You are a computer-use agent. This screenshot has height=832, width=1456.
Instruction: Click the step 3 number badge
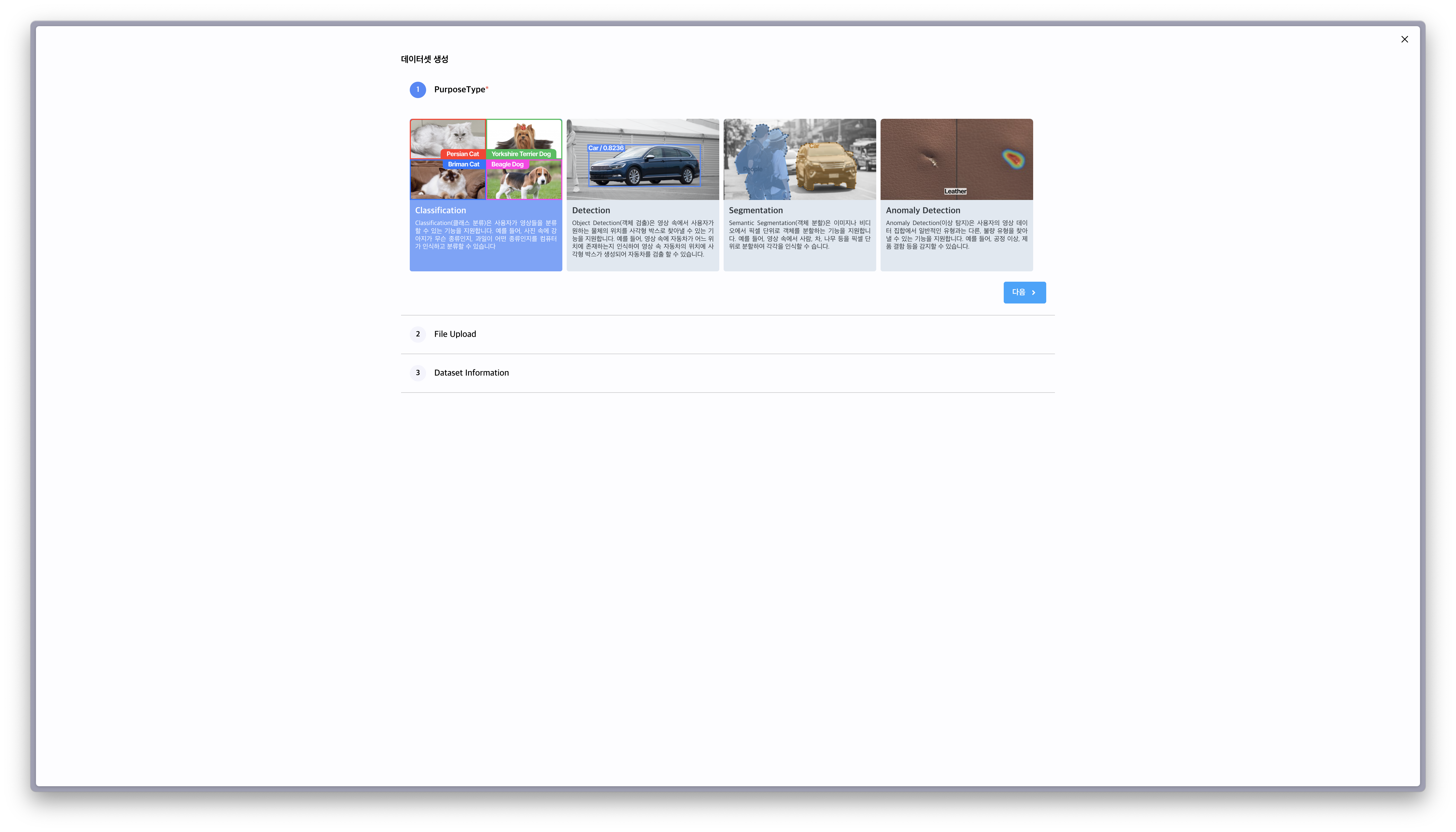pyautogui.click(x=418, y=373)
